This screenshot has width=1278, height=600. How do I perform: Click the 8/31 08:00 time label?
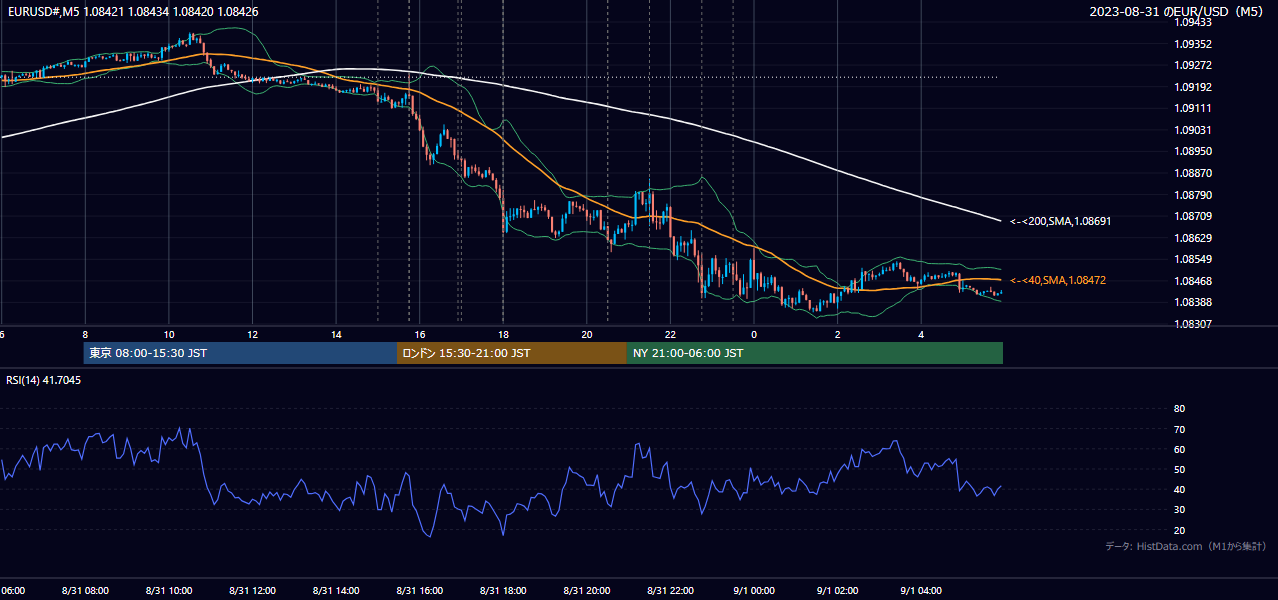pos(85,591)
